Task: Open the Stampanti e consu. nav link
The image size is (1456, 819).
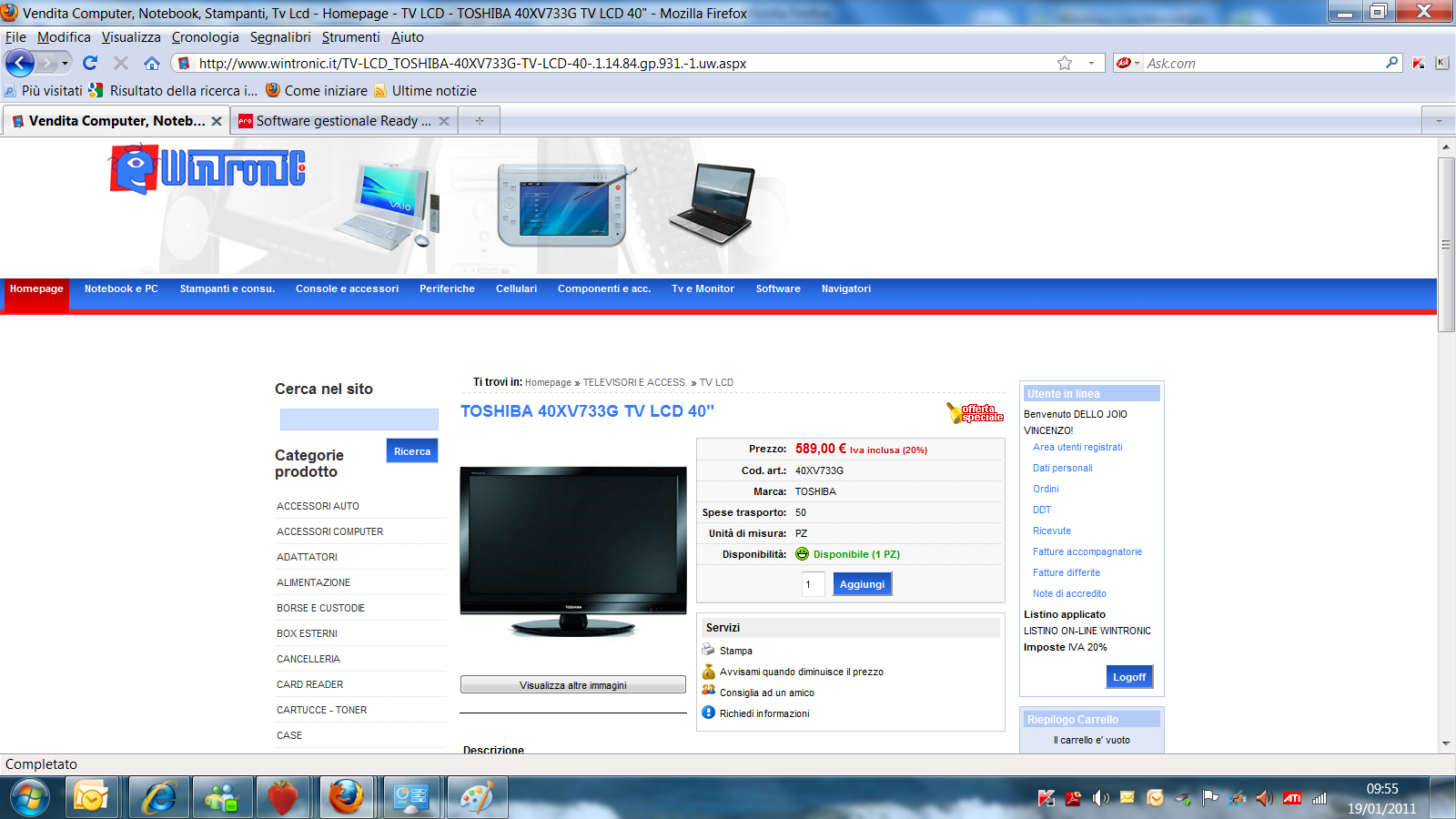Action: (x=227, y=288)
